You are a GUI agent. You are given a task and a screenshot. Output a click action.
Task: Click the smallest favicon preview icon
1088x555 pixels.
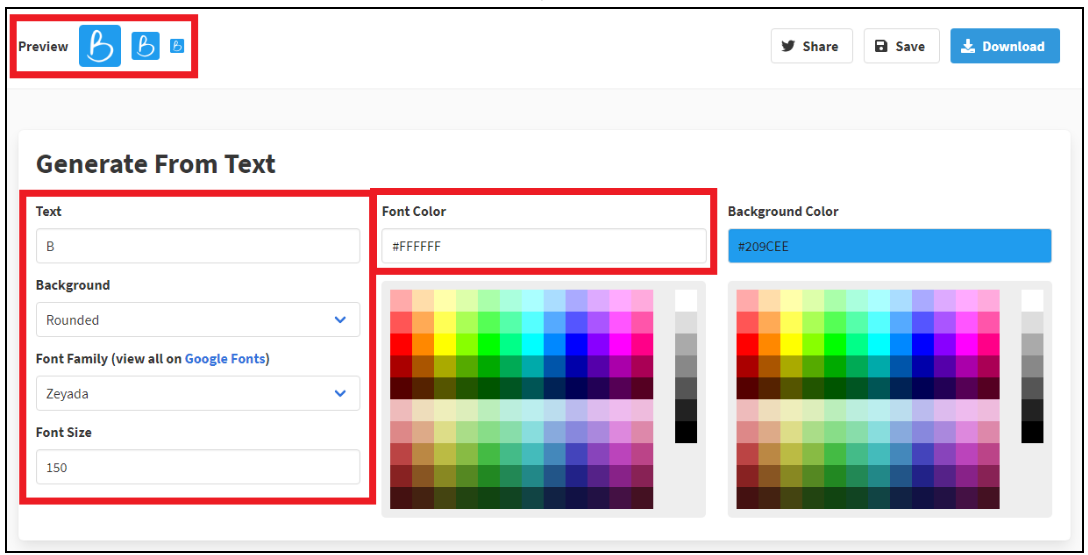[177, 46]
